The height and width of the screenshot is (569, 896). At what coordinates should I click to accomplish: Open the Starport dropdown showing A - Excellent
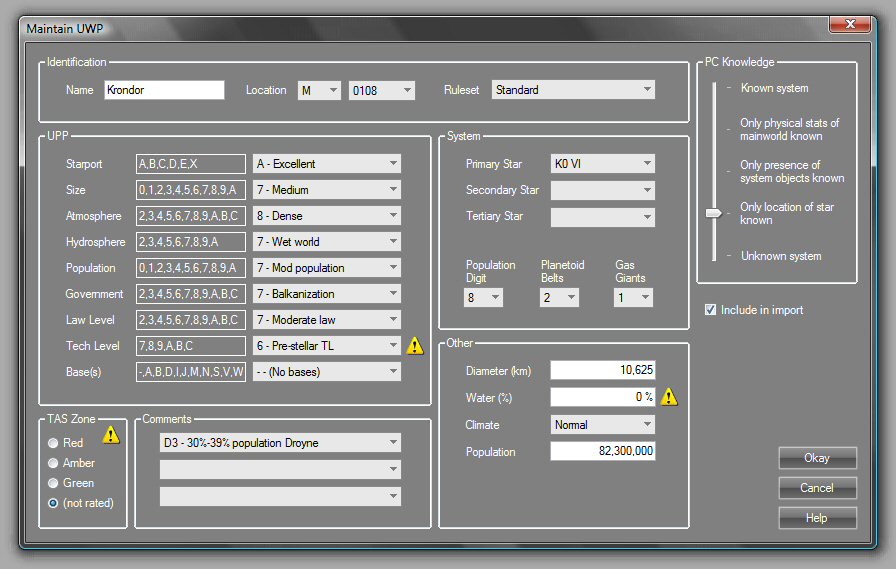pyautogui.click(x=327, y=164)
